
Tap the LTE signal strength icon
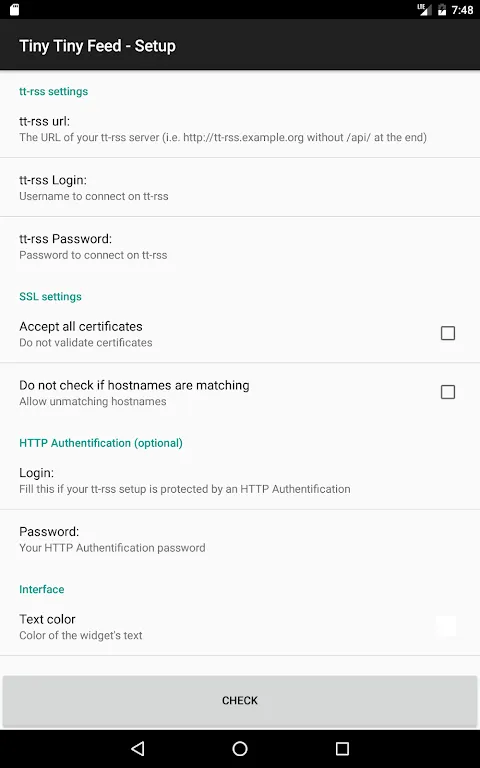(x=424, y=9)
